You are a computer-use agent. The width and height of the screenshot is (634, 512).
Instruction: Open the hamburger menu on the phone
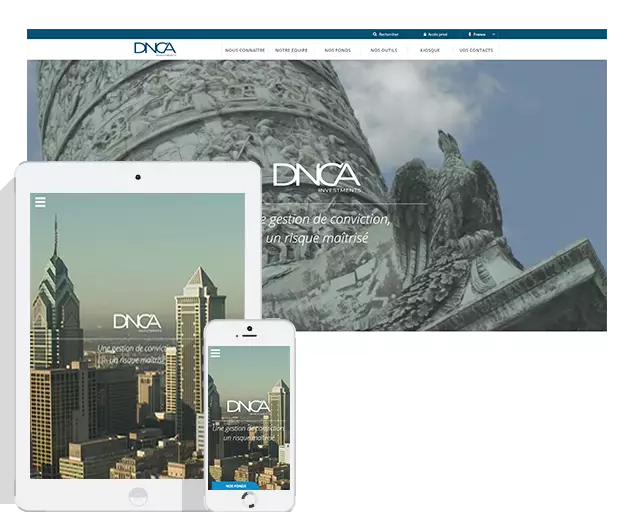[215, 353]
